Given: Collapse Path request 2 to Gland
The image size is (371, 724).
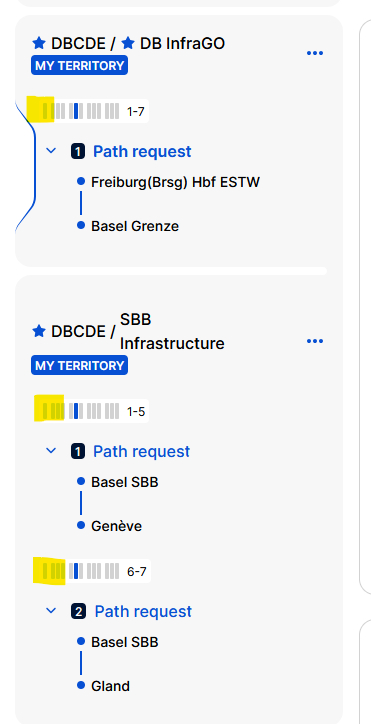Looking at the screenshot, I should [x=51, y=611].
